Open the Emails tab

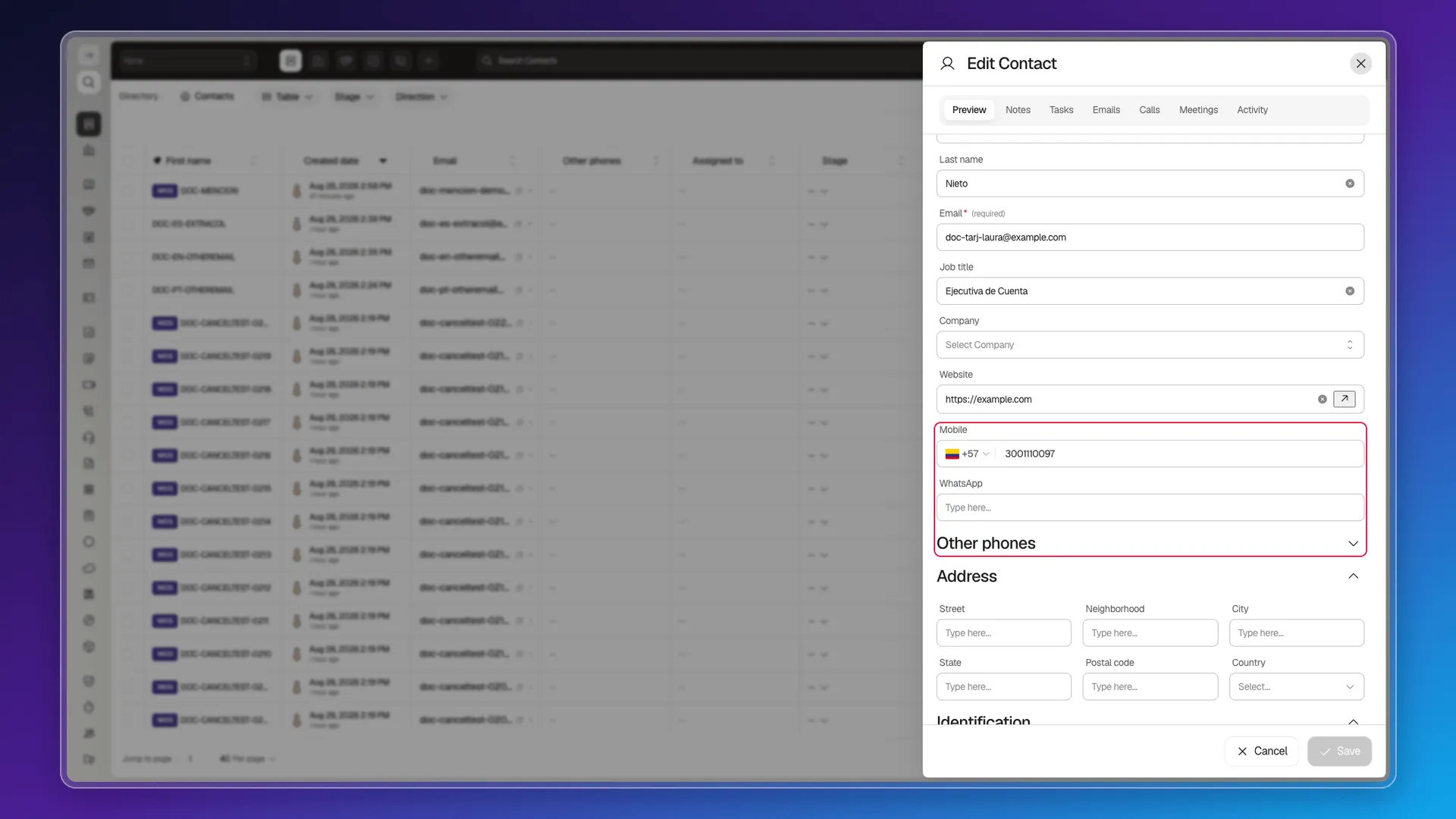(1106, 110)
